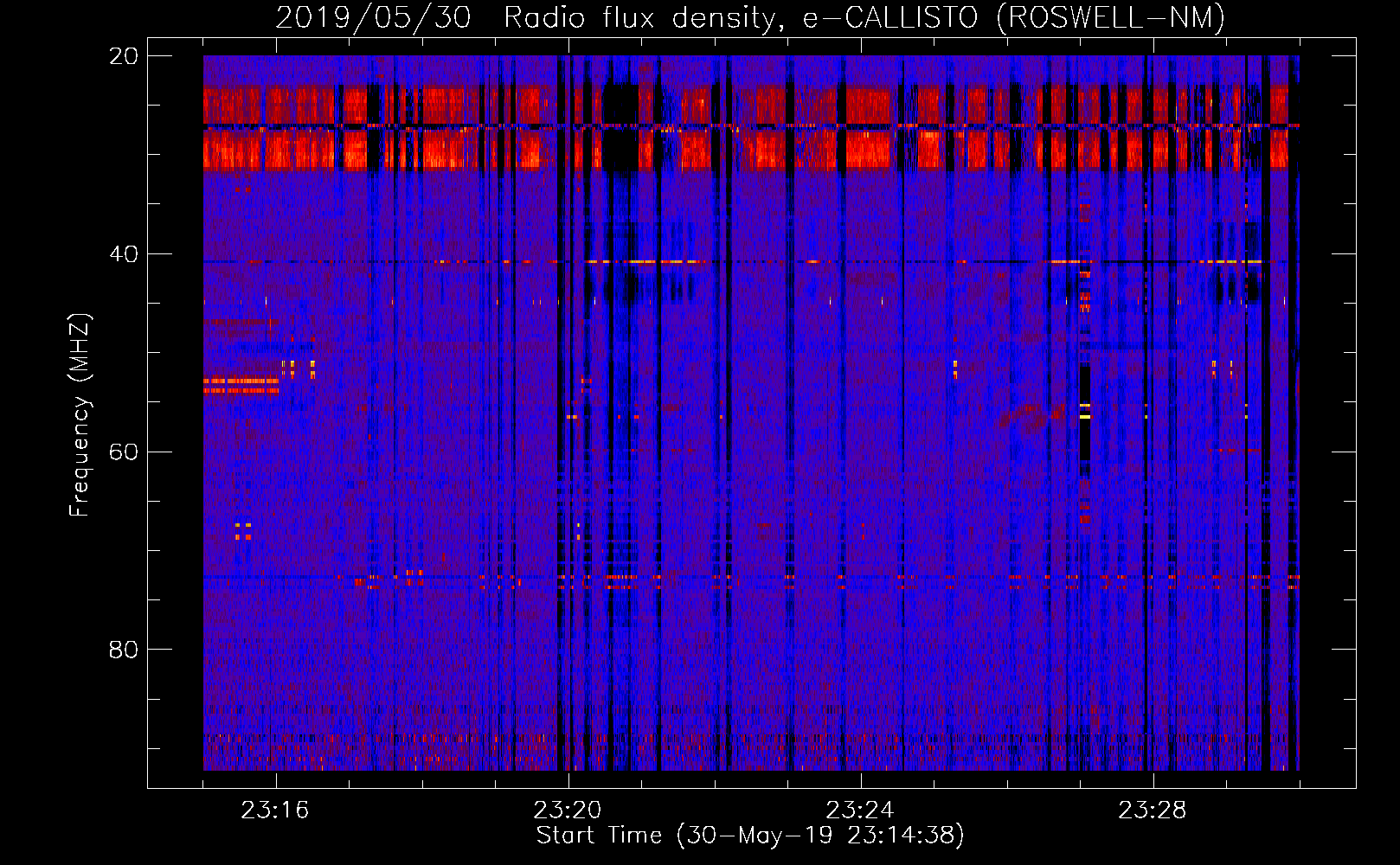The image size is (1400, 865).
Task: Click the "23:16" time tick label
Action: point(275,811)
